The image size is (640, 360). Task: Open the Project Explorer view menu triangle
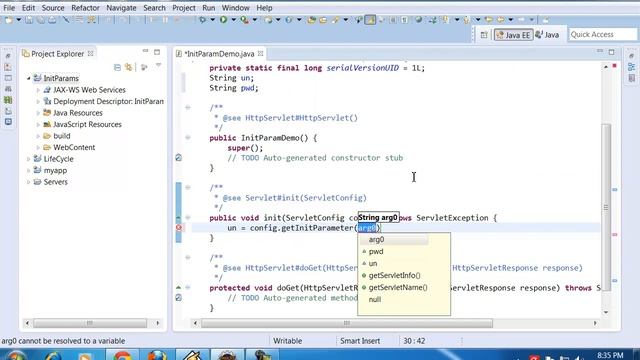pos(158,66)
